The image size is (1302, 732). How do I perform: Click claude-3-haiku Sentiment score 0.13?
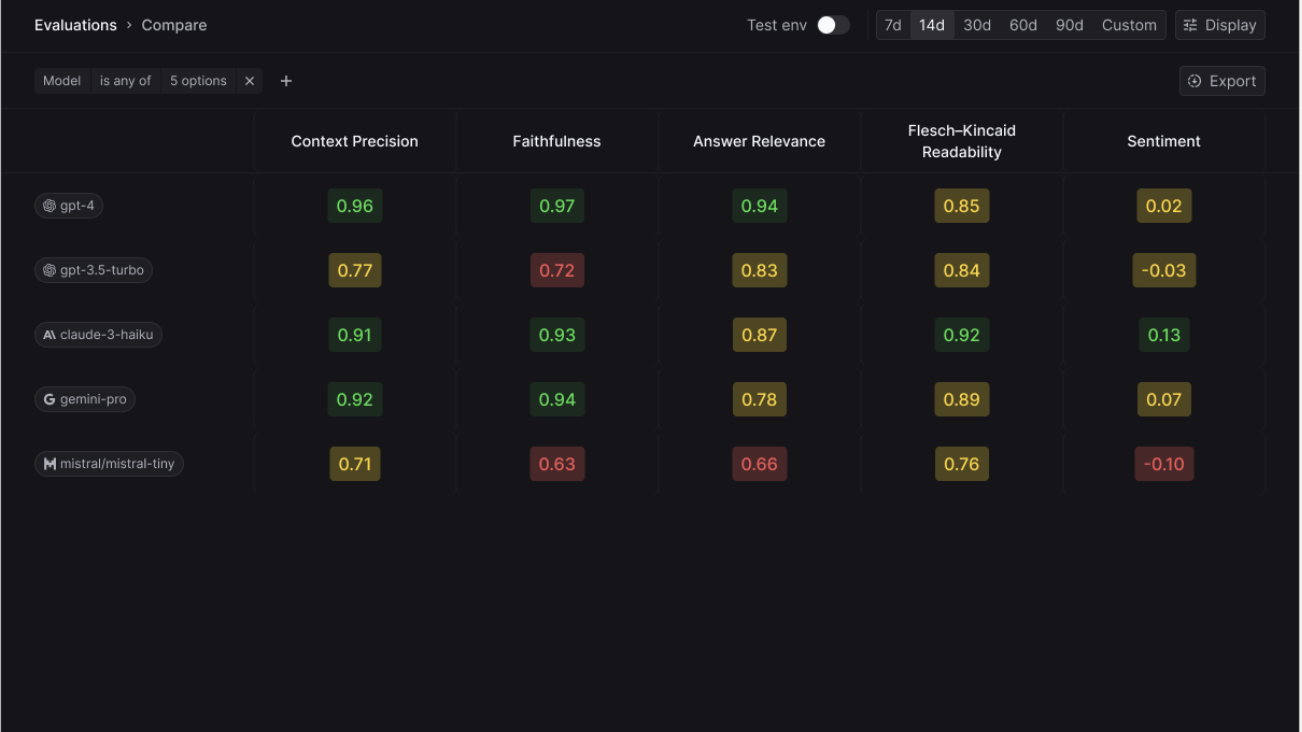(1164, 335)
